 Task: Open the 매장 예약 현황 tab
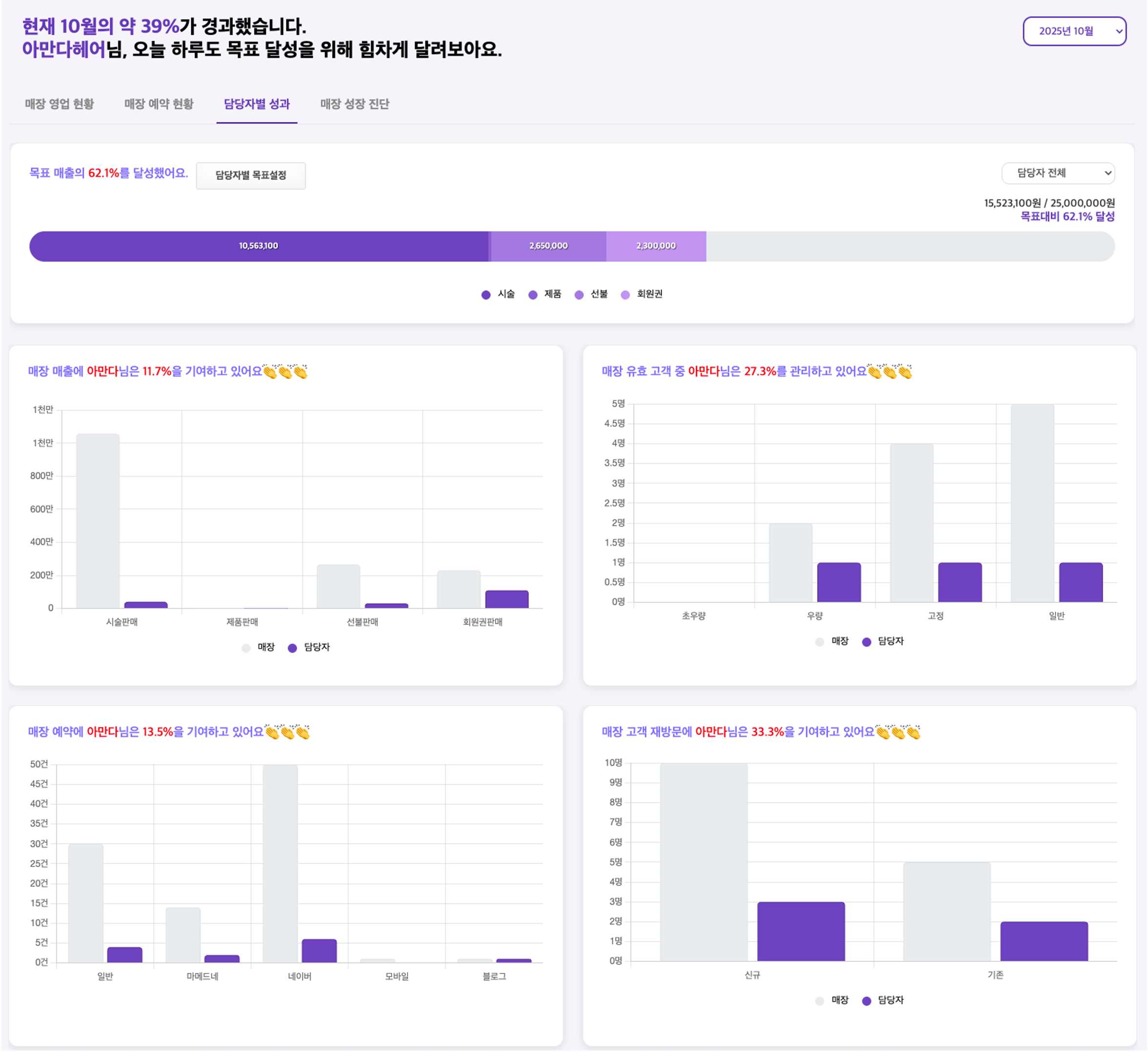pyautogui.click(x=159, y=104)
